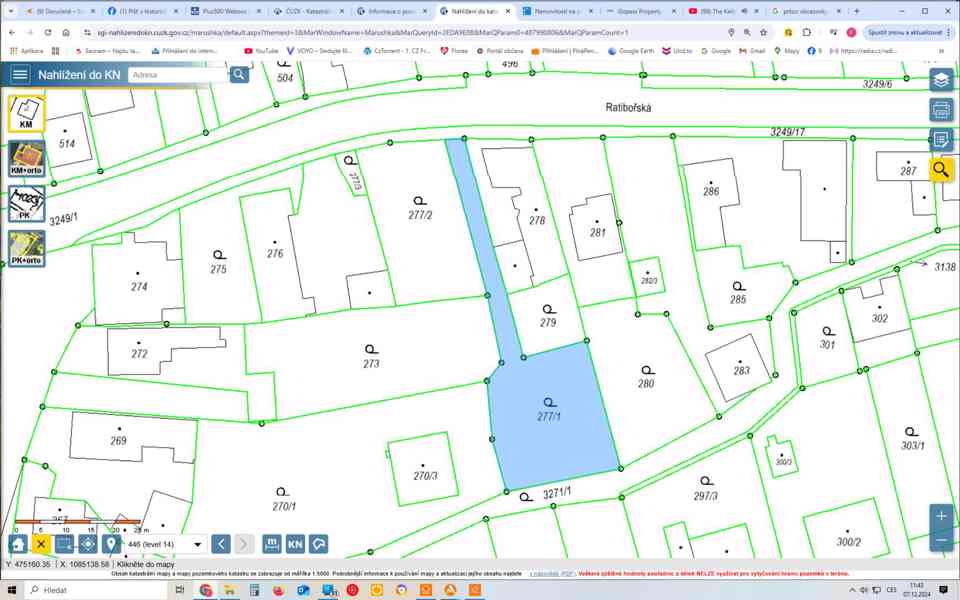Open the map layers panel
This screenshot has height=600, width=960.
[x=941, y=79]
